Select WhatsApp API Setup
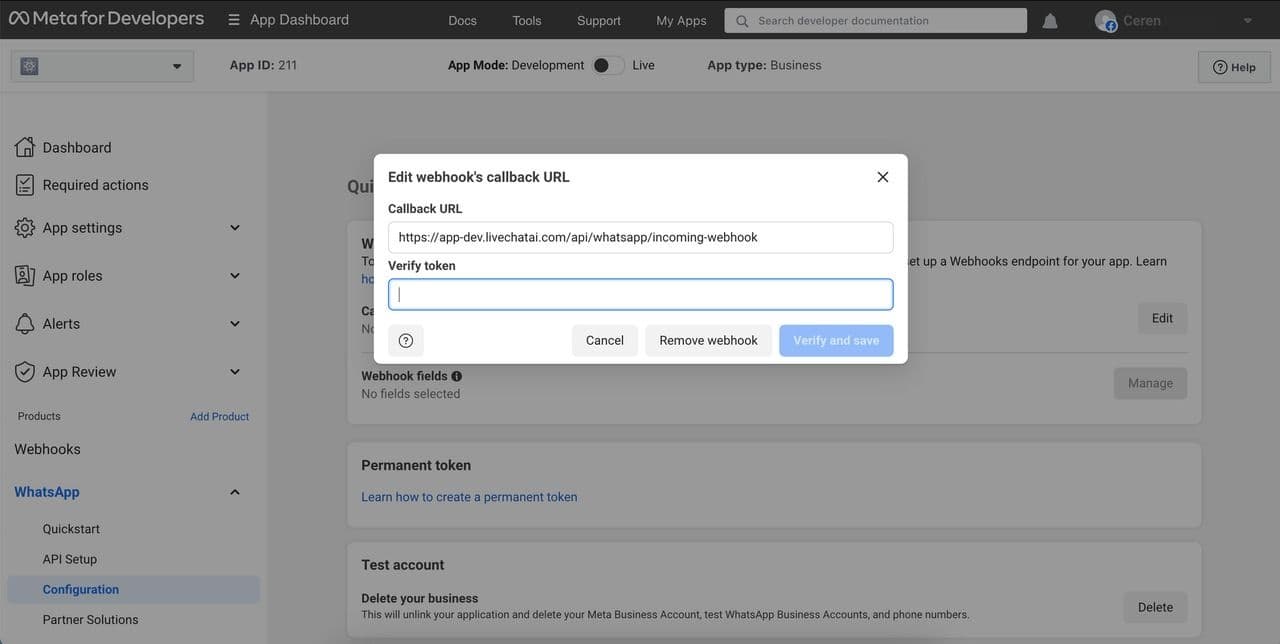The height and width of the screenshot is (644, 1280). point(70,559)
